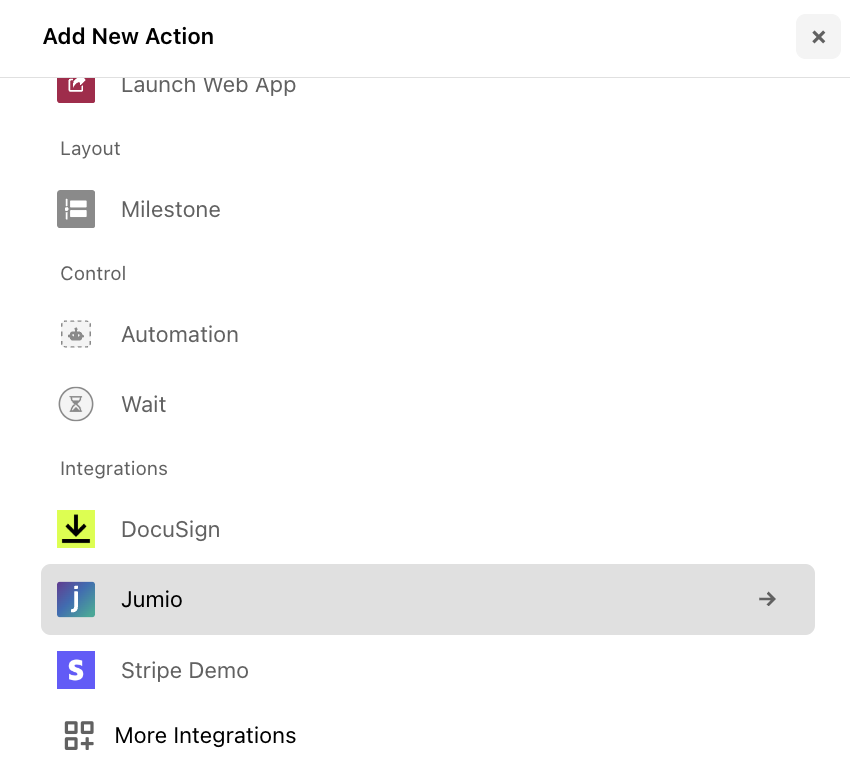Click the Wait hourglass icon
The height and width of the screenshot is (762, 850).
[x=76, y=404]
